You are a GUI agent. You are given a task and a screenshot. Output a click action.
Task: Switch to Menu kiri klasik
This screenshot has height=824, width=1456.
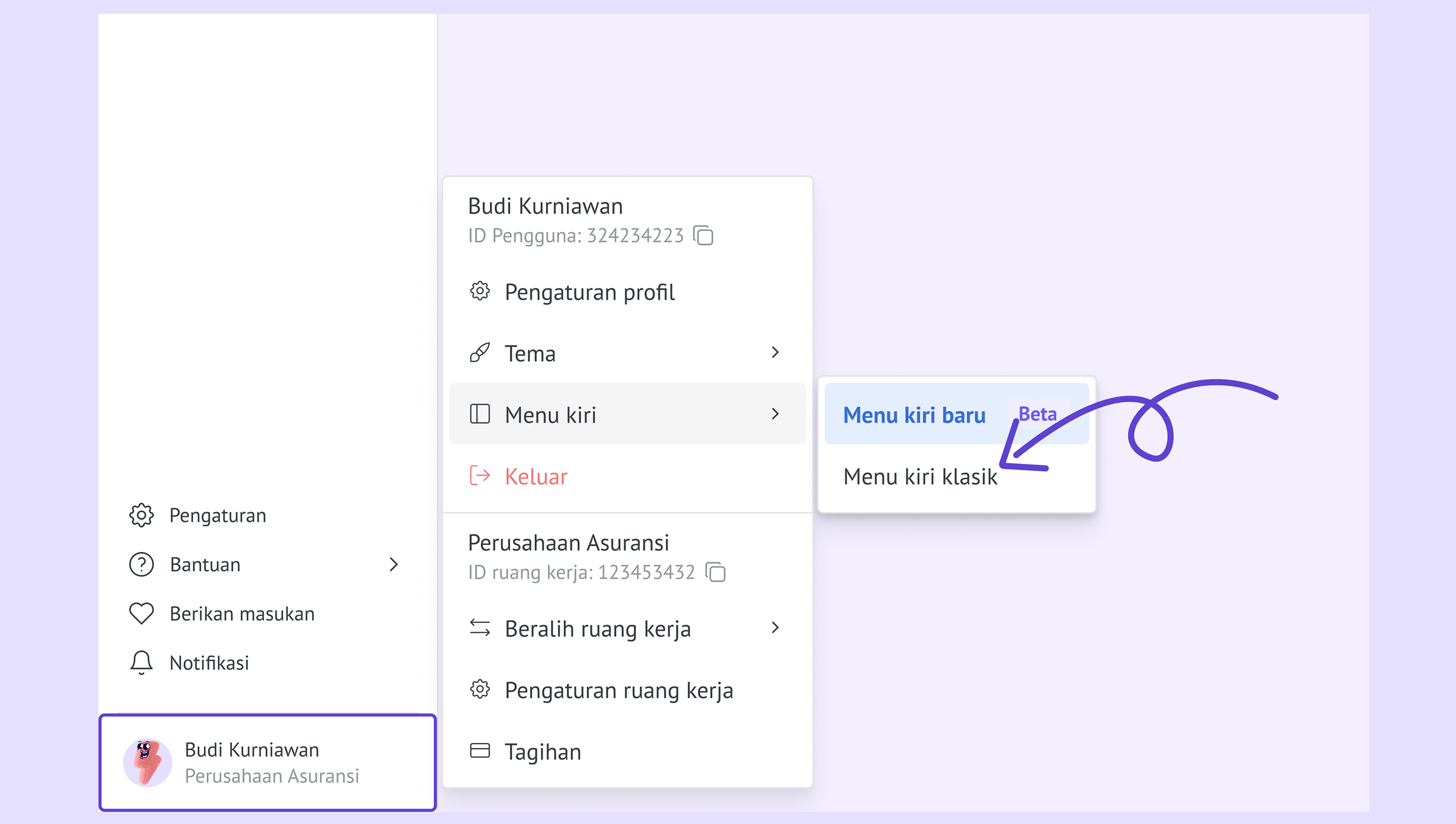click(x=920, y=477)
